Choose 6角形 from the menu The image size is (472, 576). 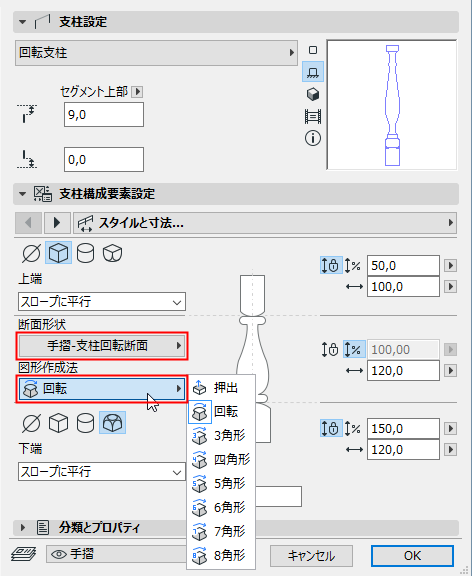(x=221, y=507)
